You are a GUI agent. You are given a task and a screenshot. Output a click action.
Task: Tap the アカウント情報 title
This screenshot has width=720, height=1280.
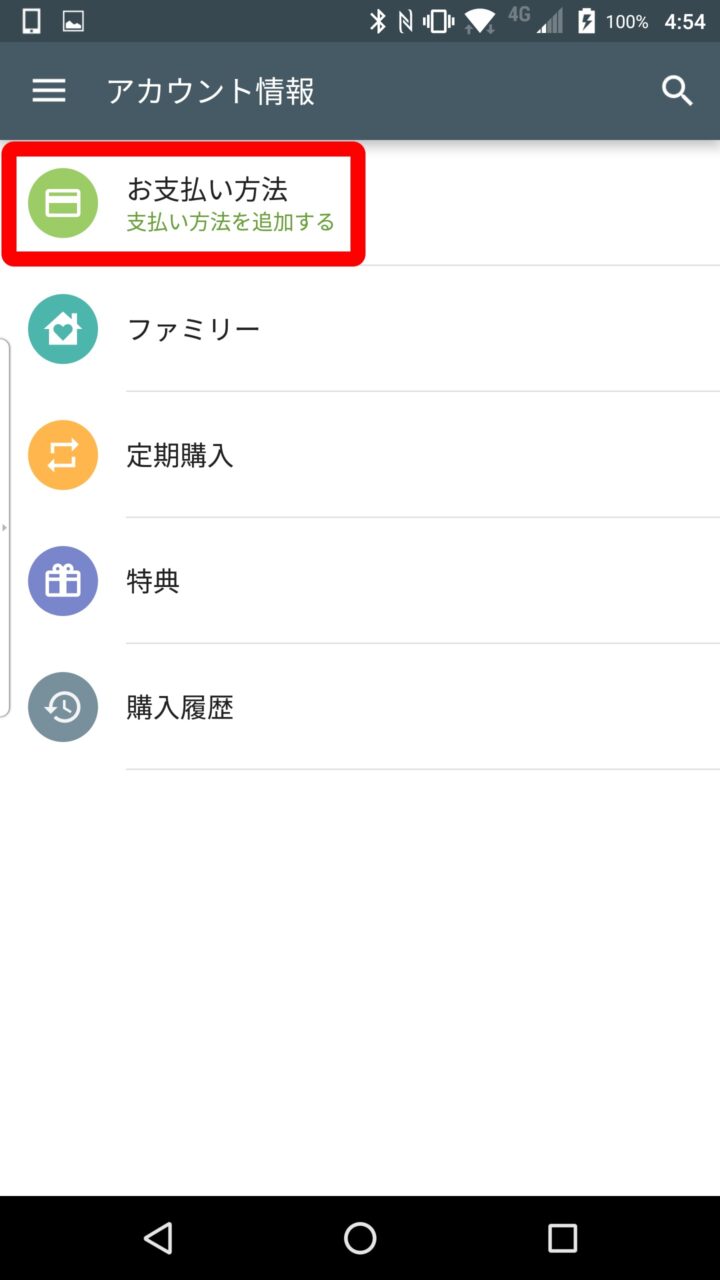tap(210, 92)
